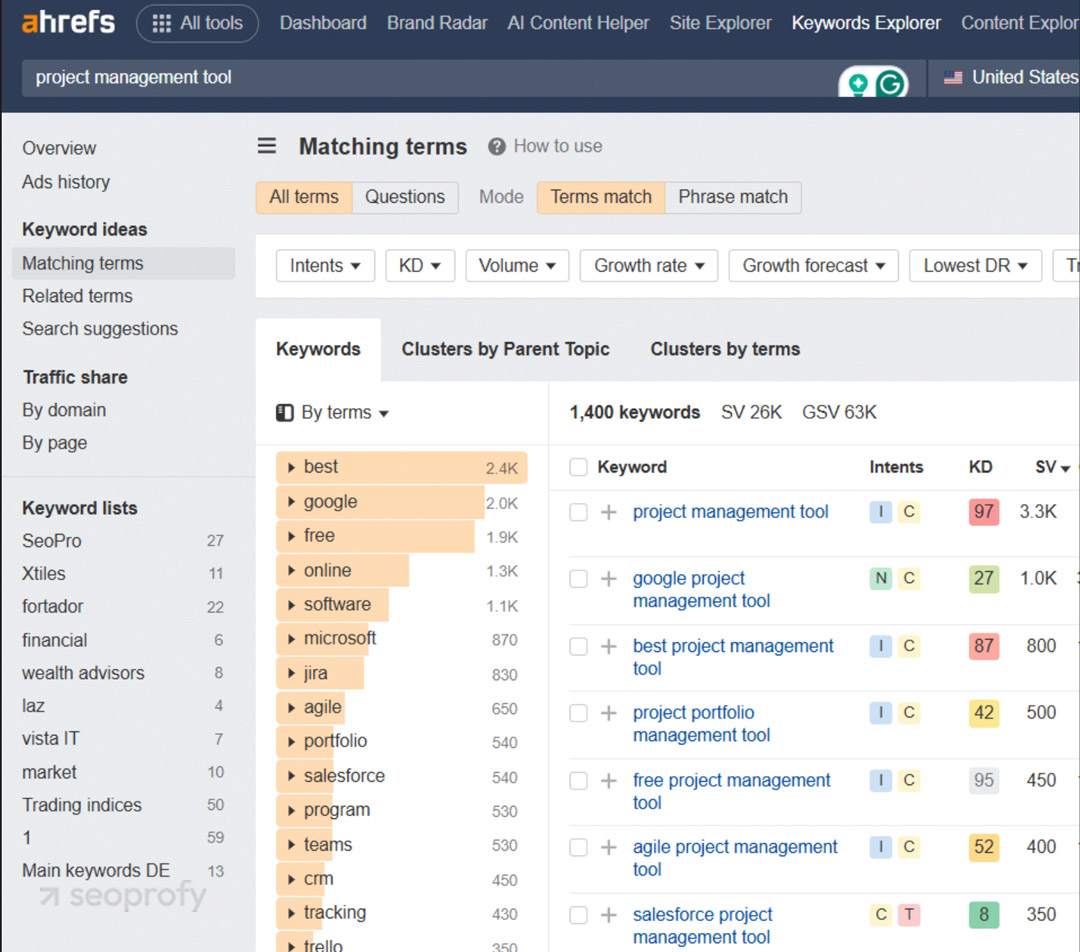
Task: Click the How to use question icon
Action: (497, 147)
